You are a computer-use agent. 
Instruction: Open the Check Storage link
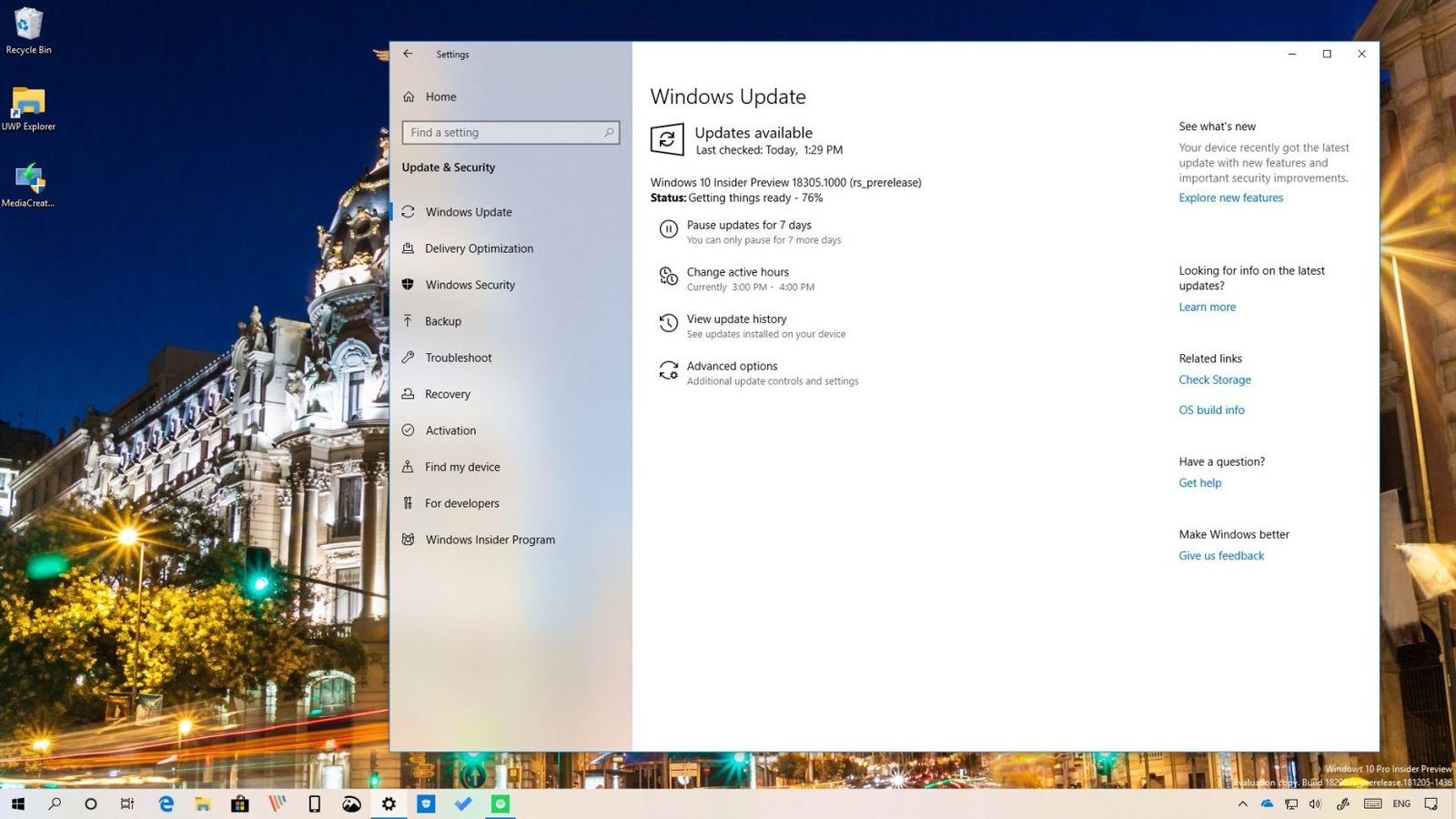tap(1214, 379)
